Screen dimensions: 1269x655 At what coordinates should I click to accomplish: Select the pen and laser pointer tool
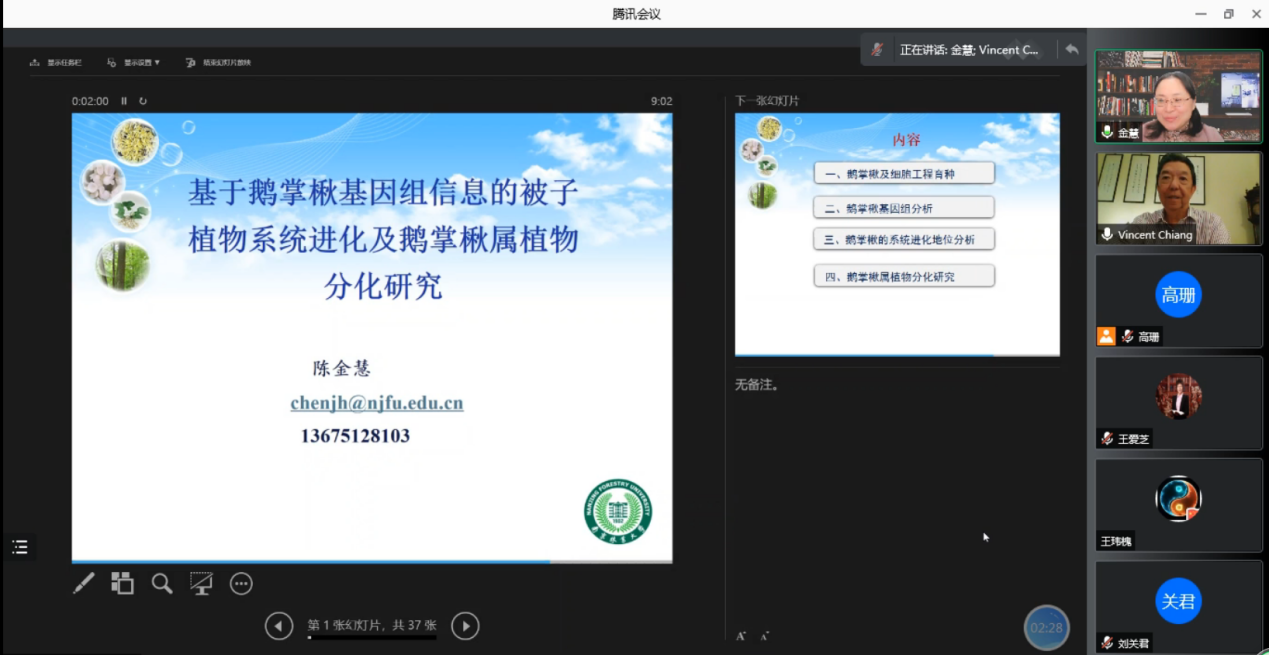(x=84, y=583)
